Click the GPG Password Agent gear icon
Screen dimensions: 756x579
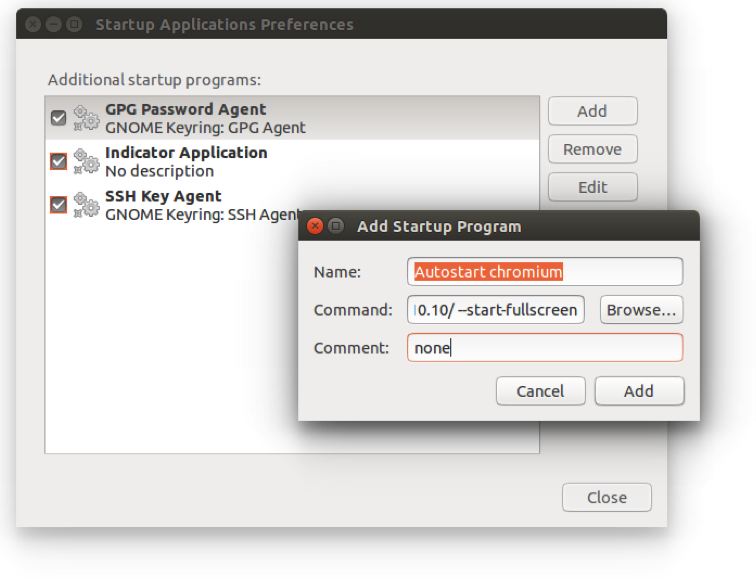point(87,118)
